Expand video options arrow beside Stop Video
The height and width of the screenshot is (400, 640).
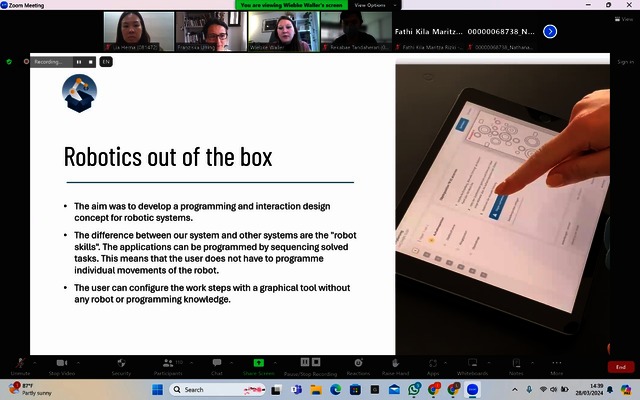tap(78, 362)
